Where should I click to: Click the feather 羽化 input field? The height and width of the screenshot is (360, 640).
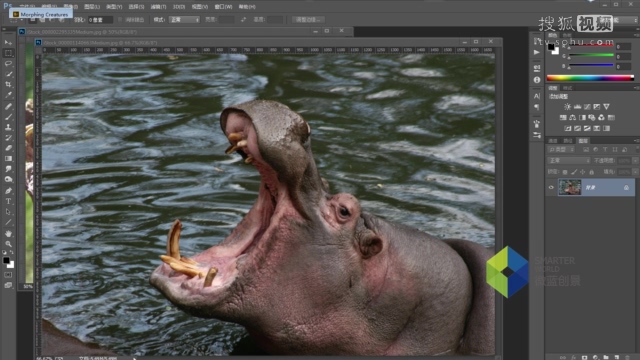[100, 20]
